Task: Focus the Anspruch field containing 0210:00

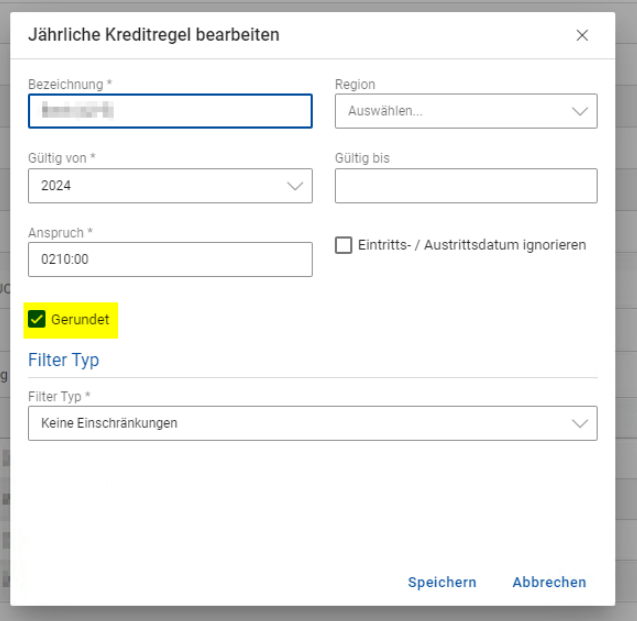Action: tap(170, 260)
